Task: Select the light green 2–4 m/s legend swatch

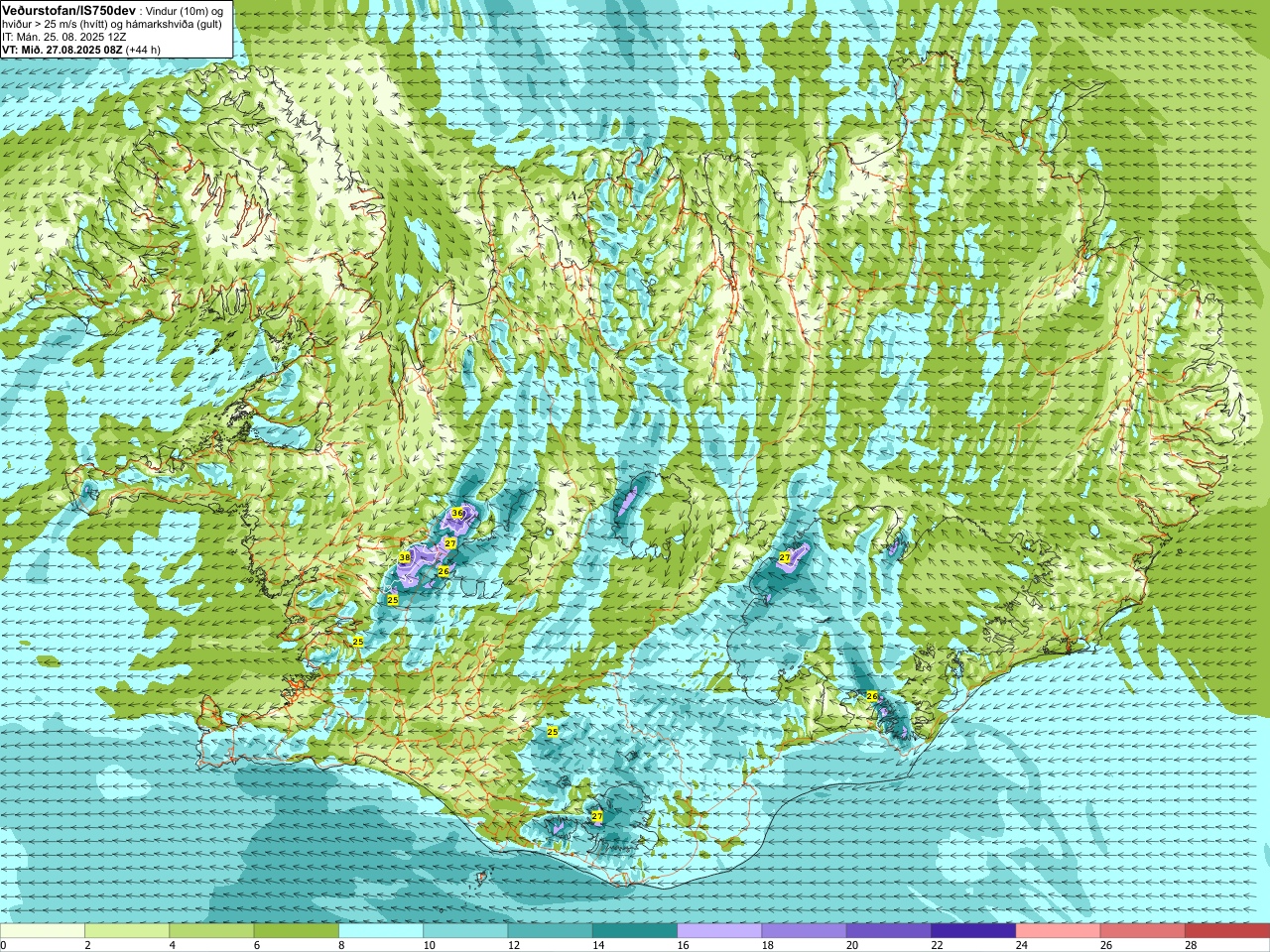Action: coord(127,931)
